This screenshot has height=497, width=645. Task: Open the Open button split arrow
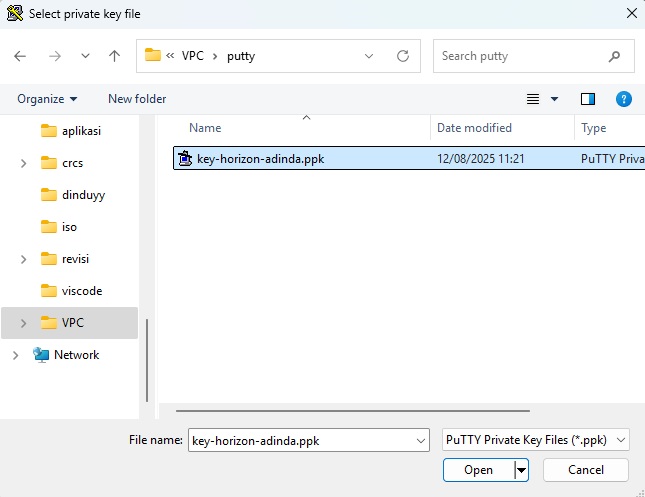[x=521, y=470]
